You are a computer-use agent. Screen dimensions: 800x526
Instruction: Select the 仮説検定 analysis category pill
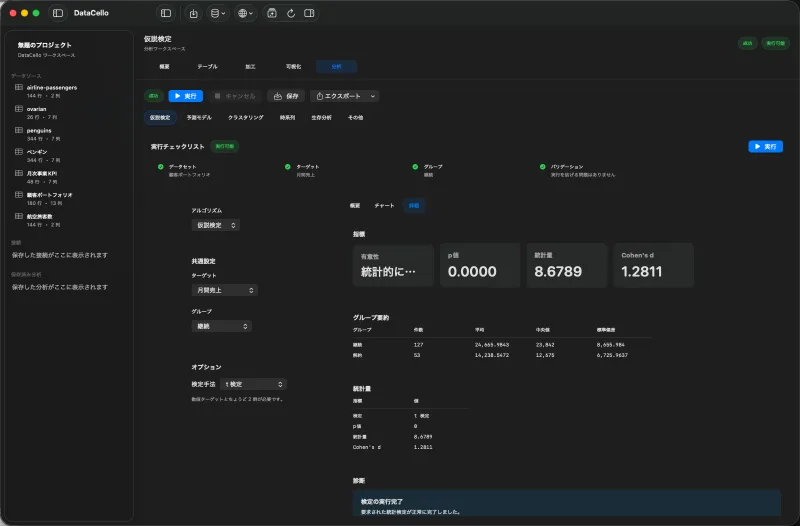(160, 117)
